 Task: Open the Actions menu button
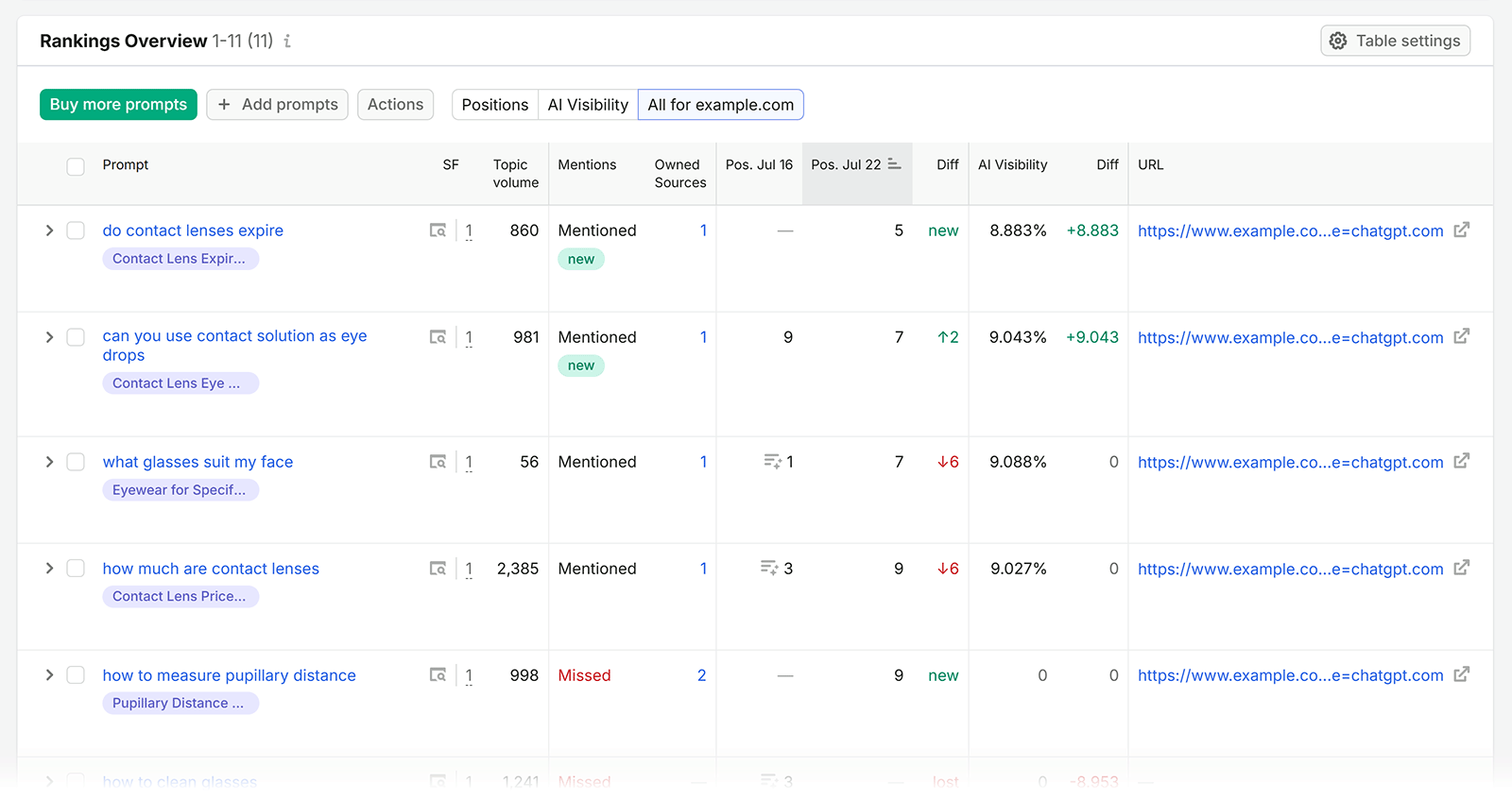coord(395,105)
